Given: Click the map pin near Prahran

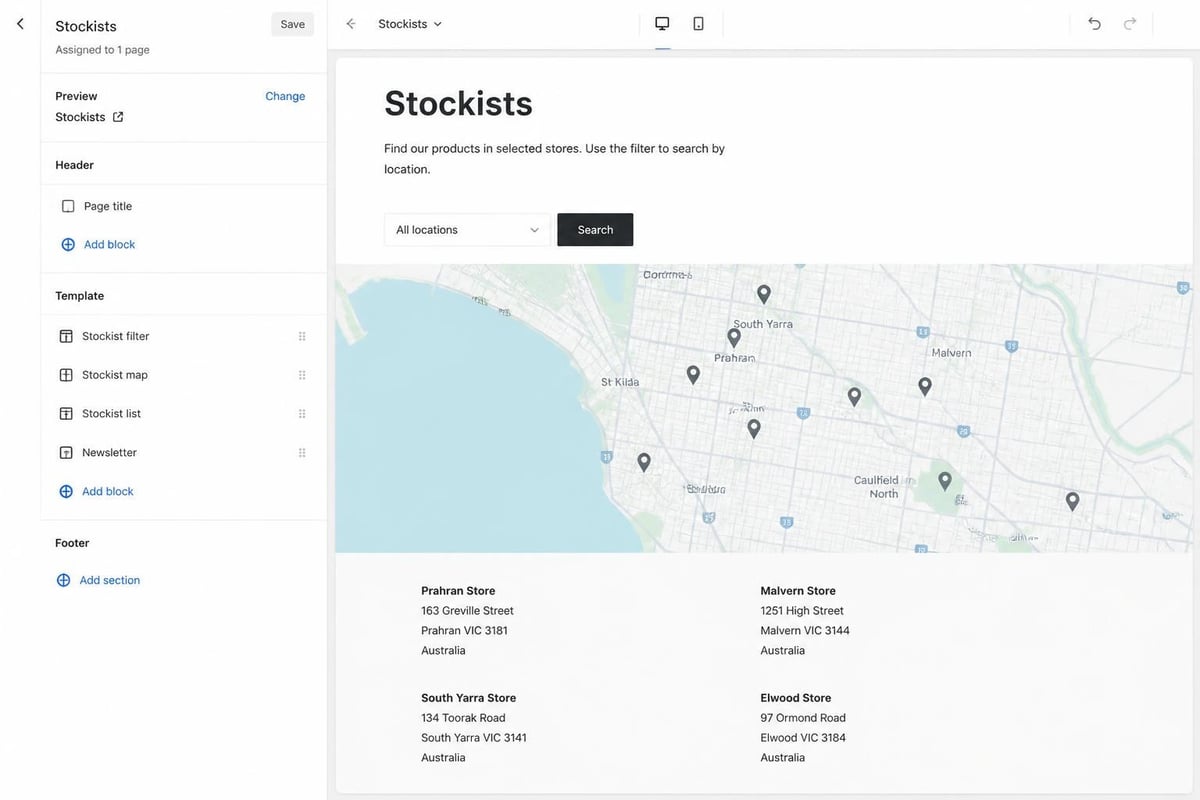Looking at the screenshot, I should coord(734,338).
